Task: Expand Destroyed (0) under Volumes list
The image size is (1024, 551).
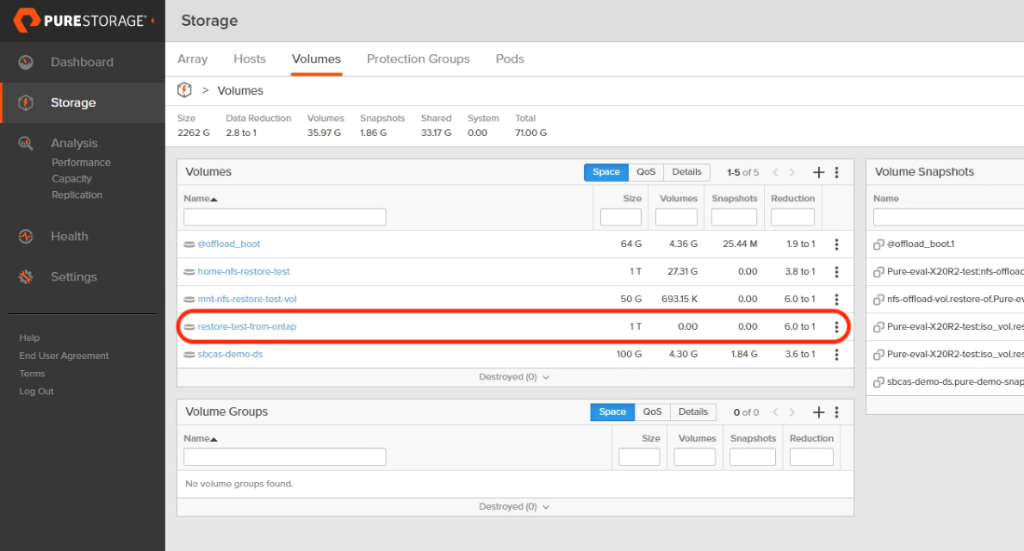Action: [x=514, y=377]
